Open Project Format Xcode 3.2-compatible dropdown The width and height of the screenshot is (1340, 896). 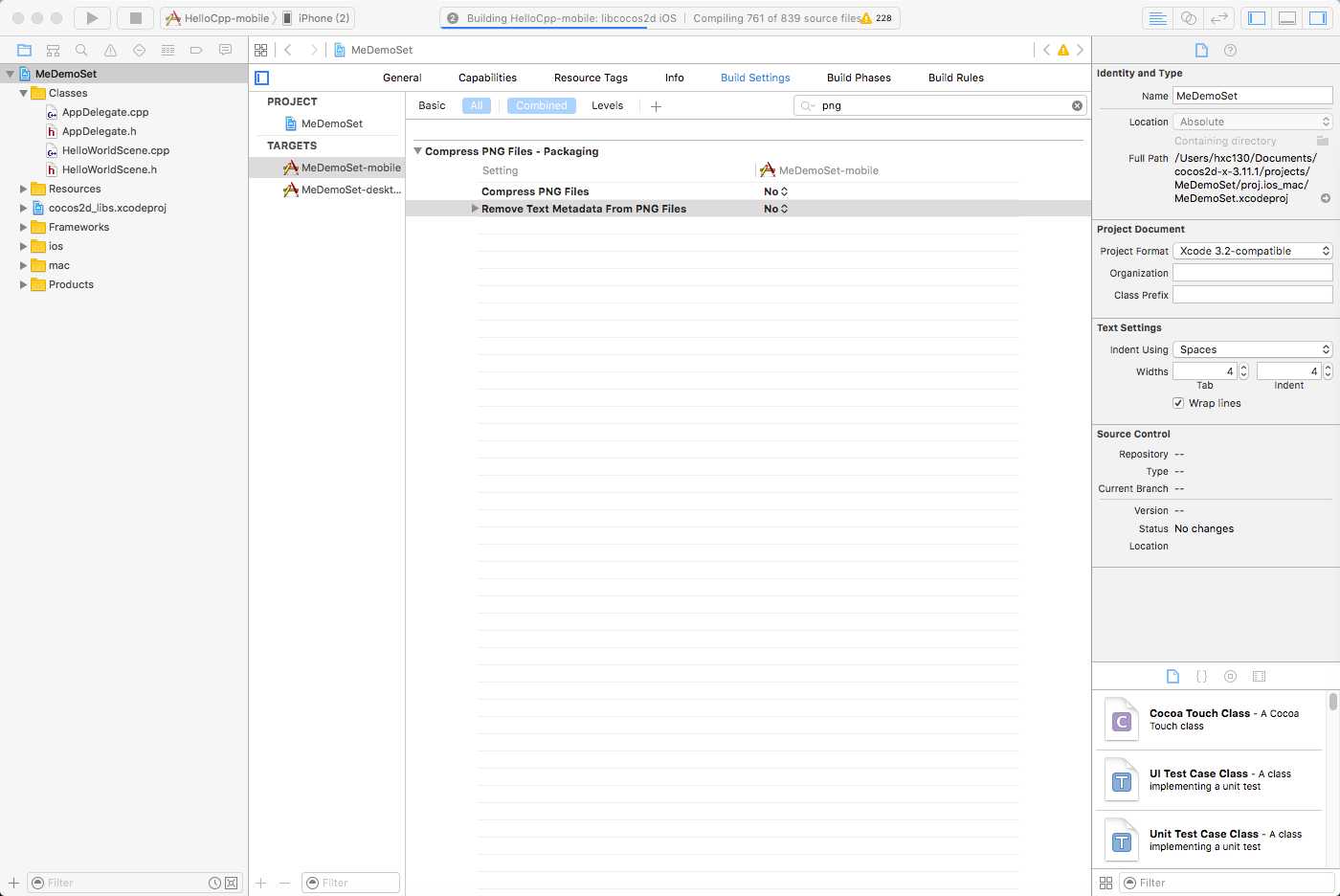pos(1253,251)
